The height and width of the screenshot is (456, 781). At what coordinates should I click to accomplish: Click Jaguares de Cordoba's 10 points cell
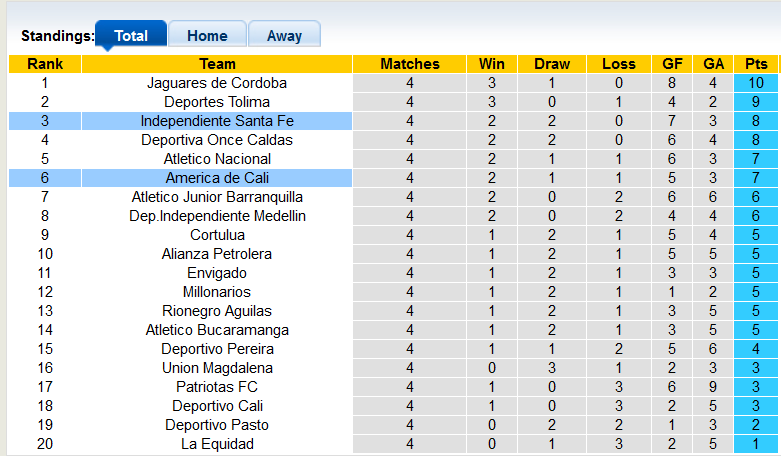(756, 83)
